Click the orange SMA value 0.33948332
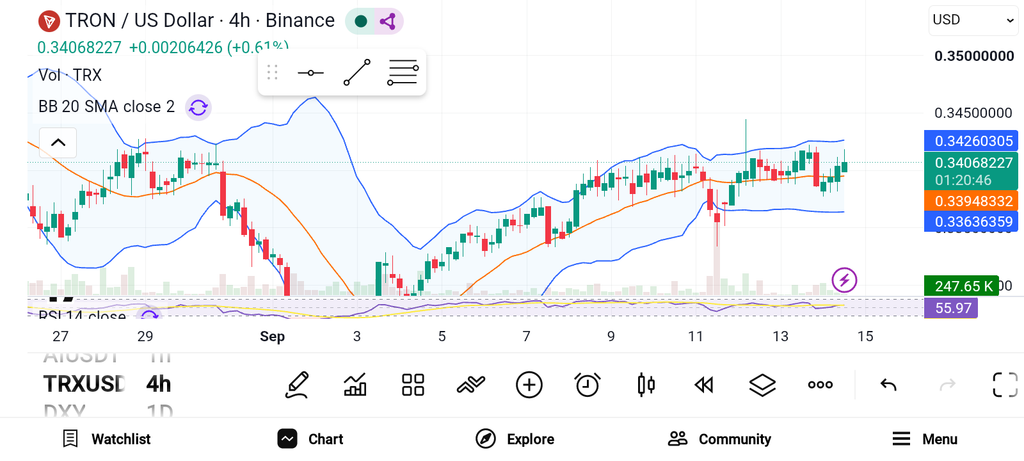The width and height of the screenshot is (1024, 461). 970,200
